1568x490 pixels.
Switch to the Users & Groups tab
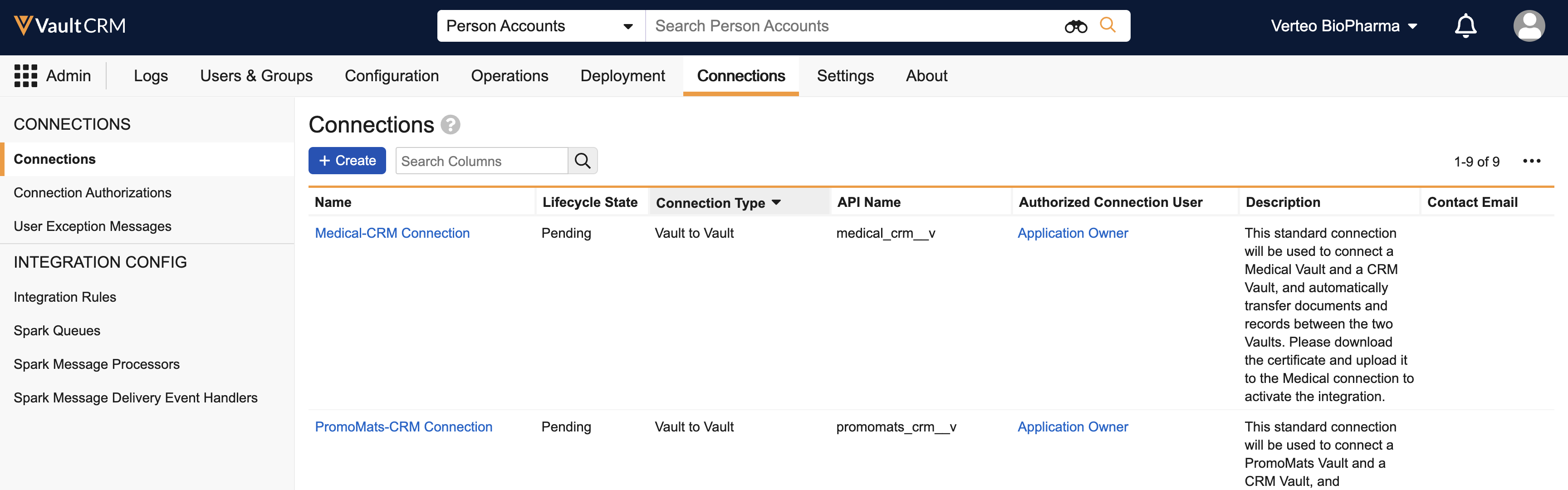256,75
